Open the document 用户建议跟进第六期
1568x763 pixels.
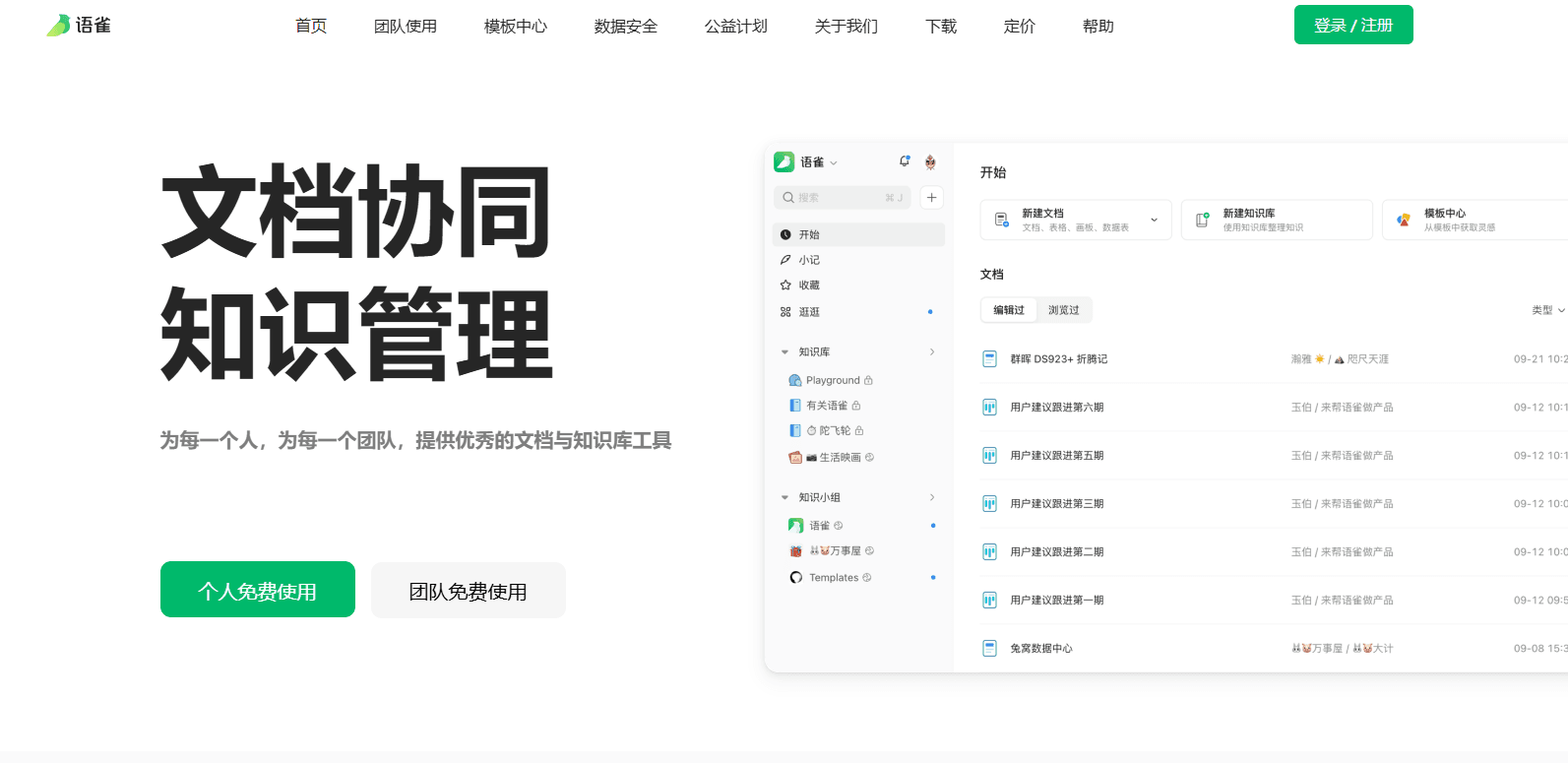click(1057, 408)
